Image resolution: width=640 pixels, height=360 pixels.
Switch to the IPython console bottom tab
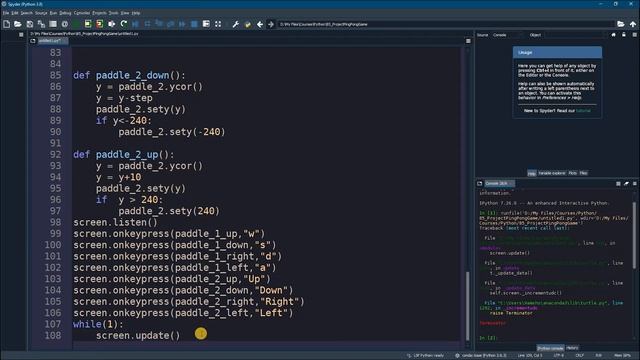pos(550,348)
